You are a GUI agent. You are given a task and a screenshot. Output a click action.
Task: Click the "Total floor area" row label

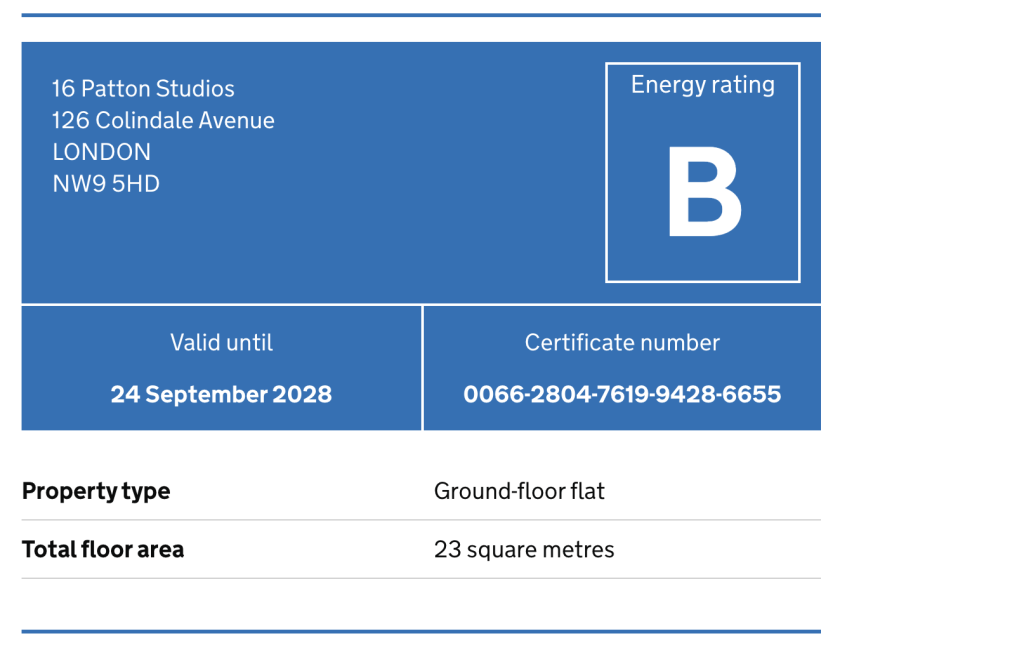103,549
